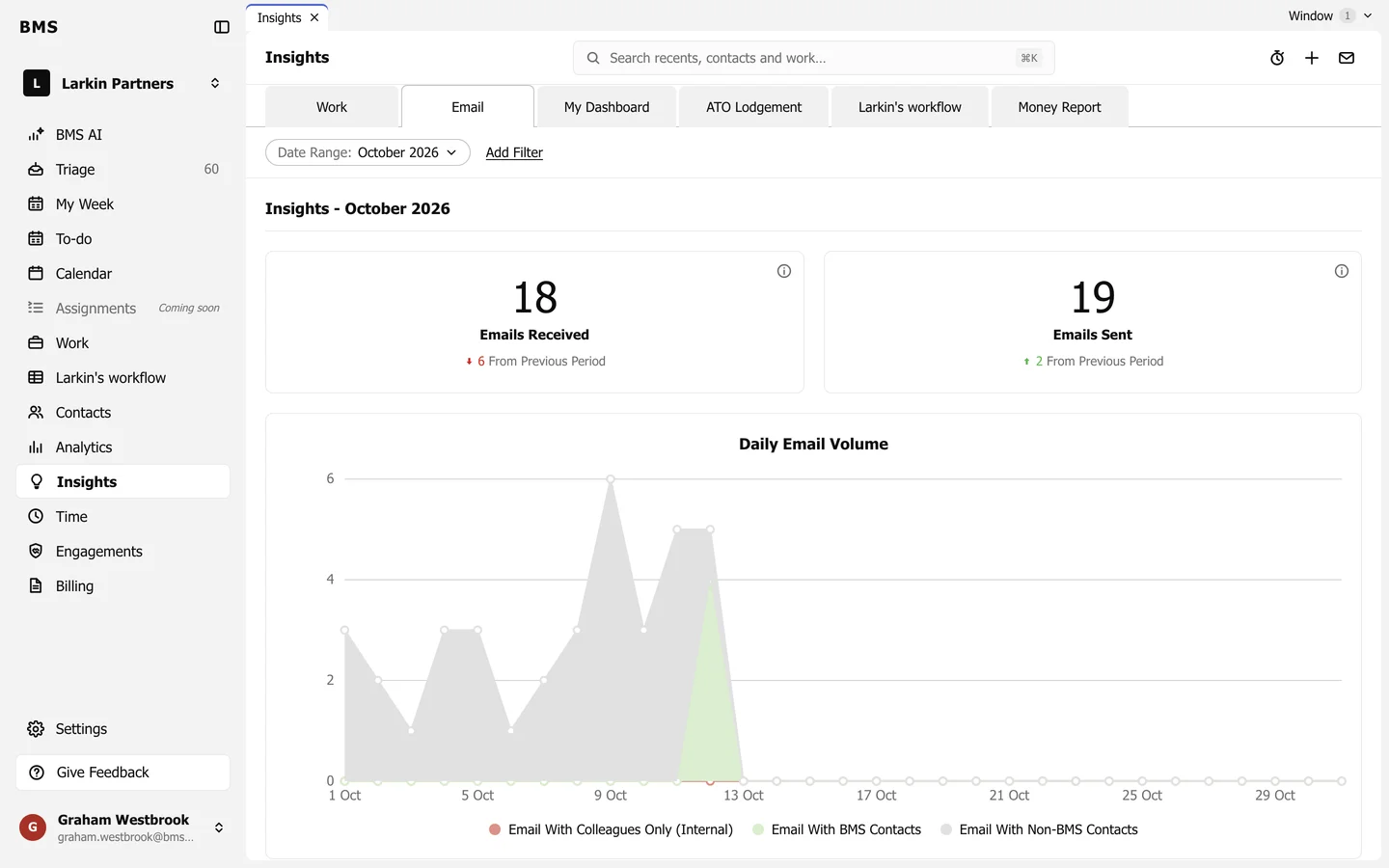
Task: Open My Week in the sidebar
Action: (x=123, y=204)
